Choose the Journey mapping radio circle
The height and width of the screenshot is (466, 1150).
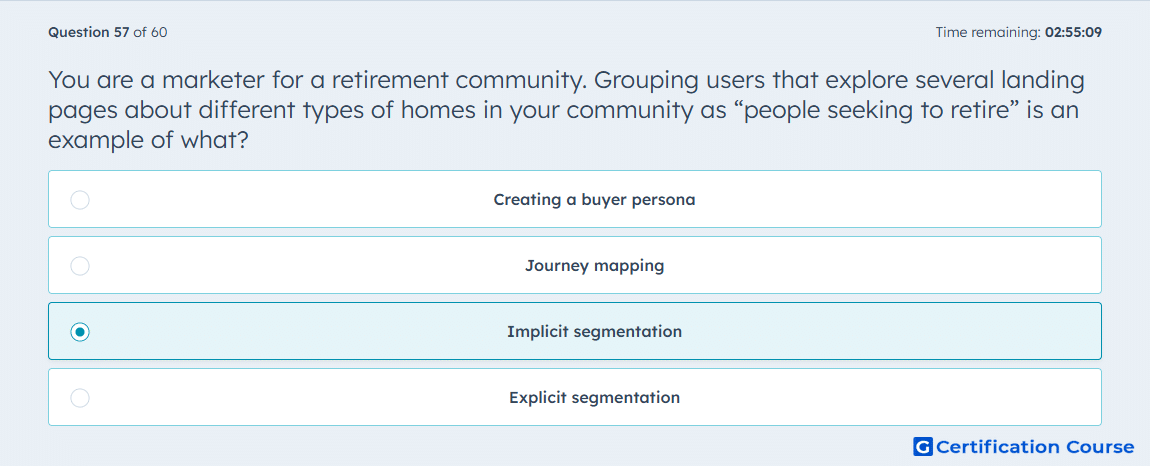(x=80, y=266)
